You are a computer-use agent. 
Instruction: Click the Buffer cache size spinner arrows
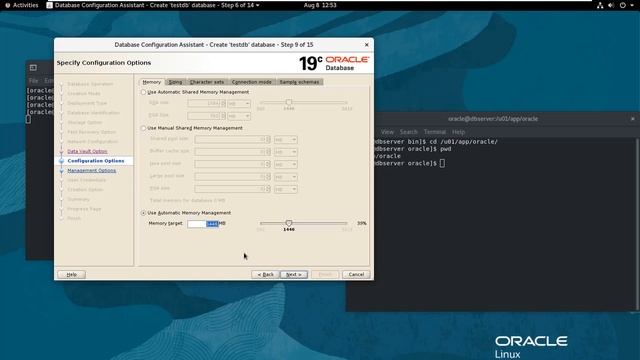pyautogui.click(x=268, y=152)
